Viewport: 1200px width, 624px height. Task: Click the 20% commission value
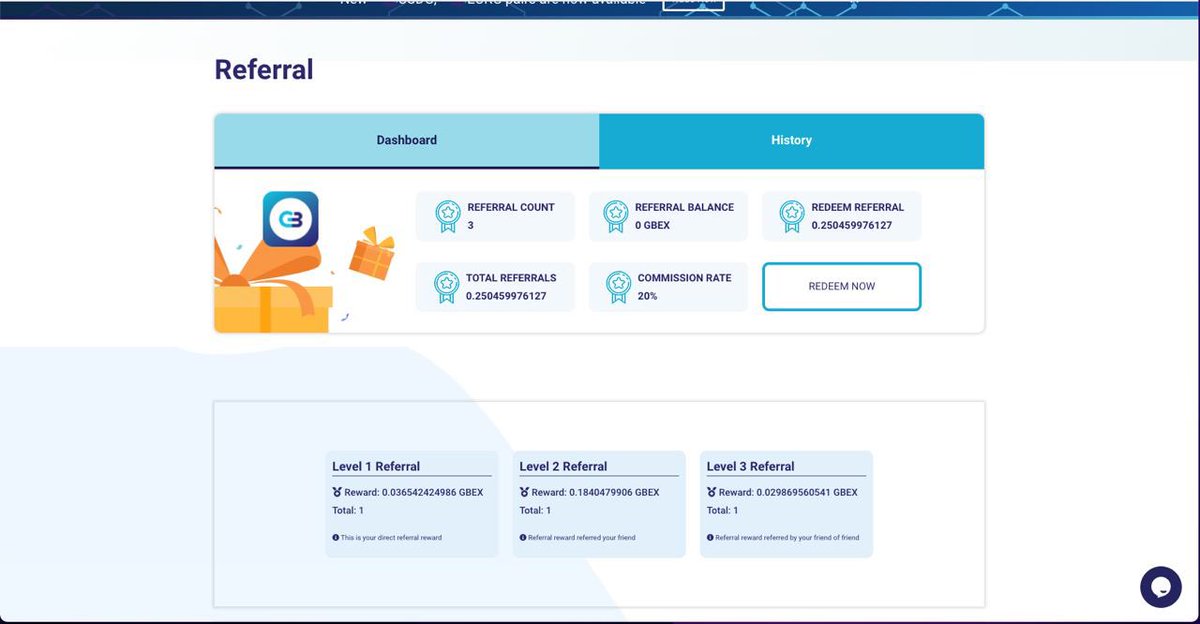[x=647, y=296]
